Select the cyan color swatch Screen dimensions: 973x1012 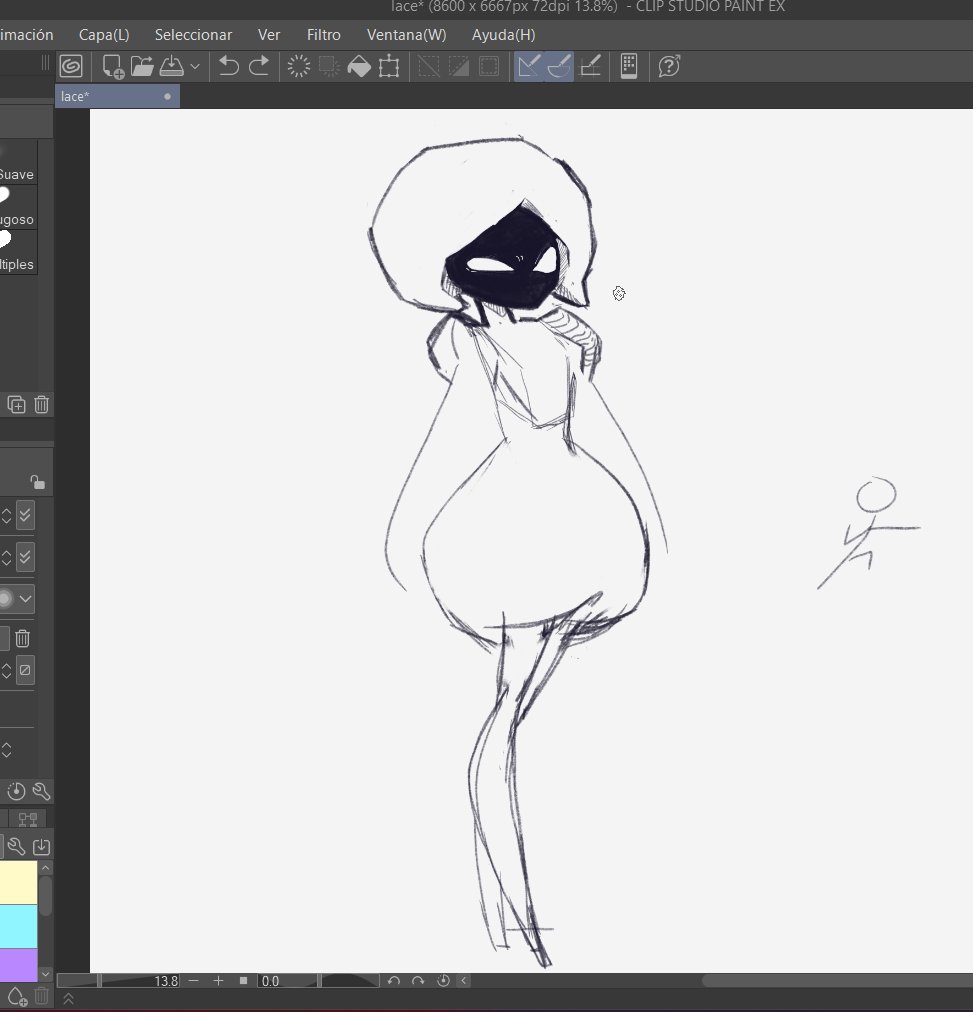tap(18, 927)
